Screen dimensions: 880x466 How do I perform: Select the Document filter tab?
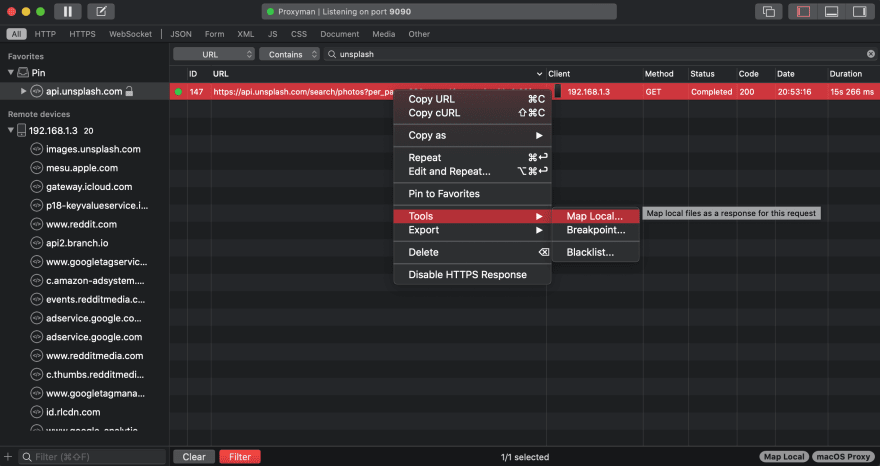[x=340, y=34]
